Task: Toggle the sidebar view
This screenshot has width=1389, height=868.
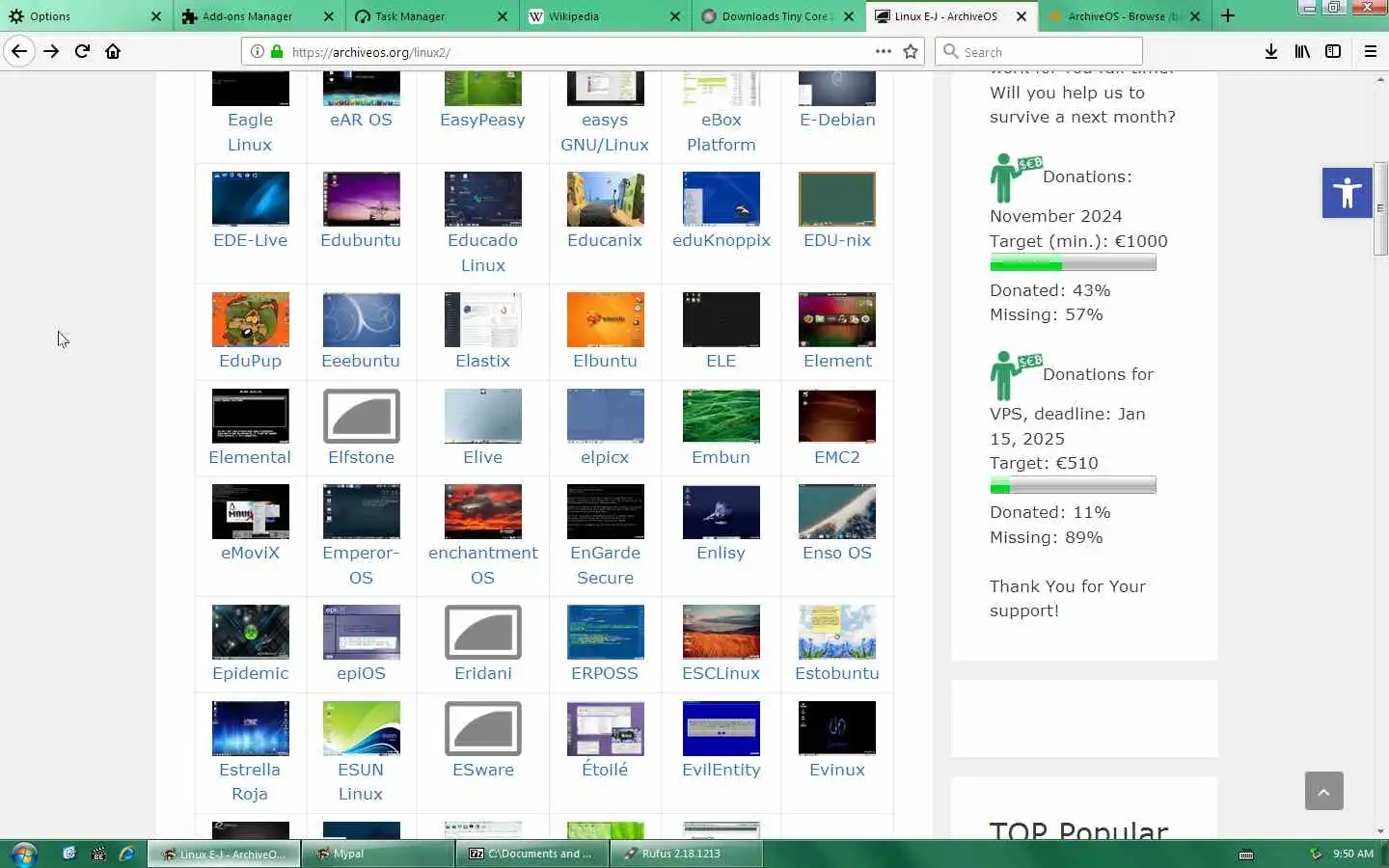Action: 1333,51
